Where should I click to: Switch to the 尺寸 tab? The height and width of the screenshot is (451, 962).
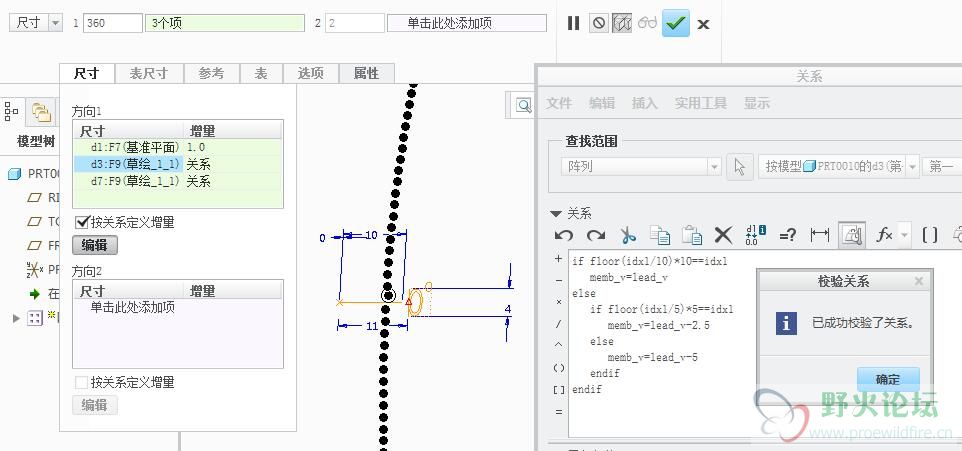tap(87, 74)
